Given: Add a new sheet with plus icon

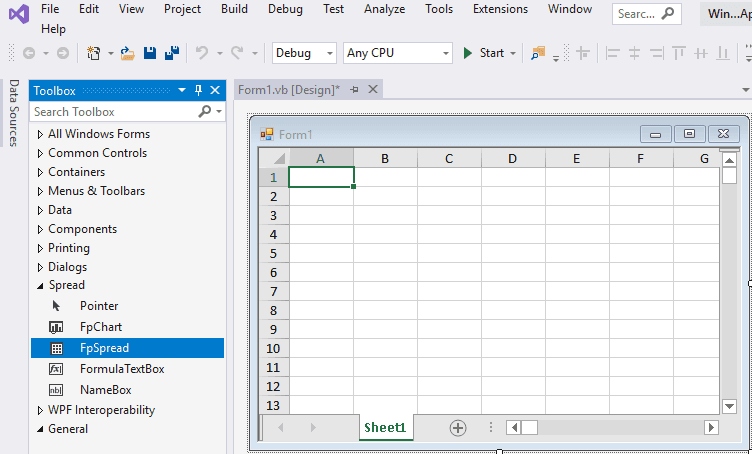Looking at the screenshot, I should tap(458, 427).
